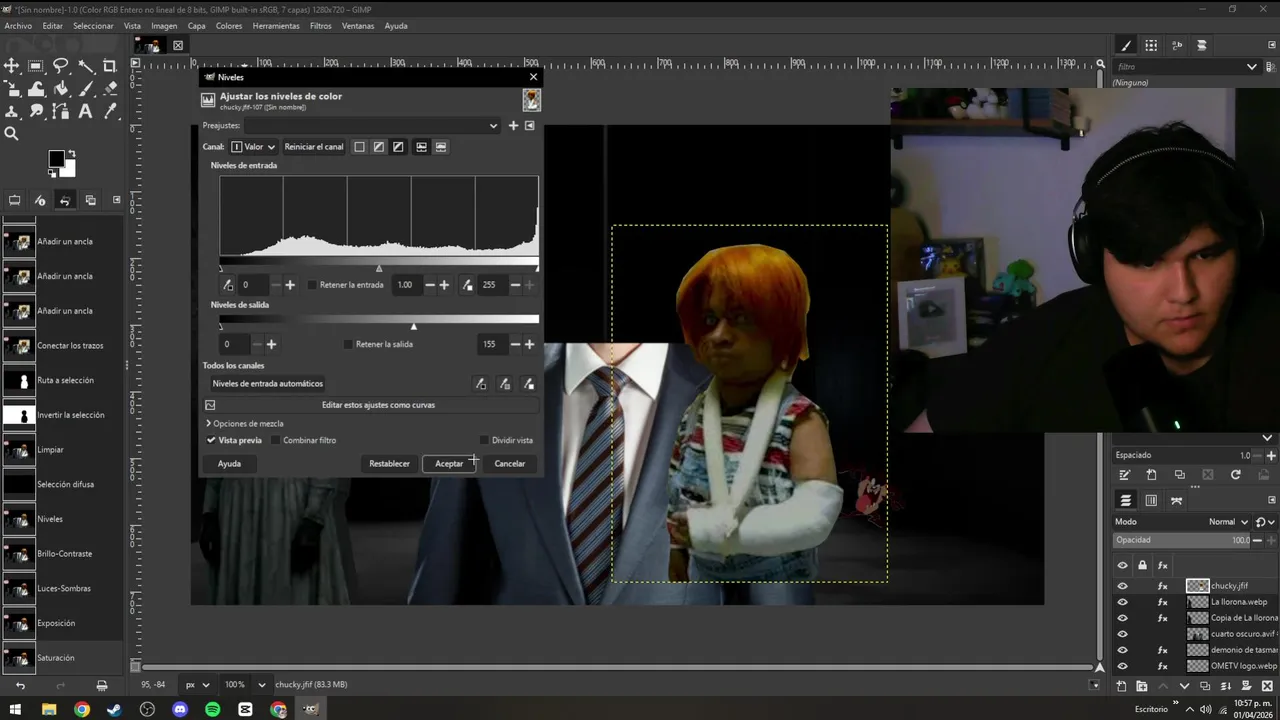Click the gamma midpoint input slider handle
1280x720 pixels.
[379, 268]
